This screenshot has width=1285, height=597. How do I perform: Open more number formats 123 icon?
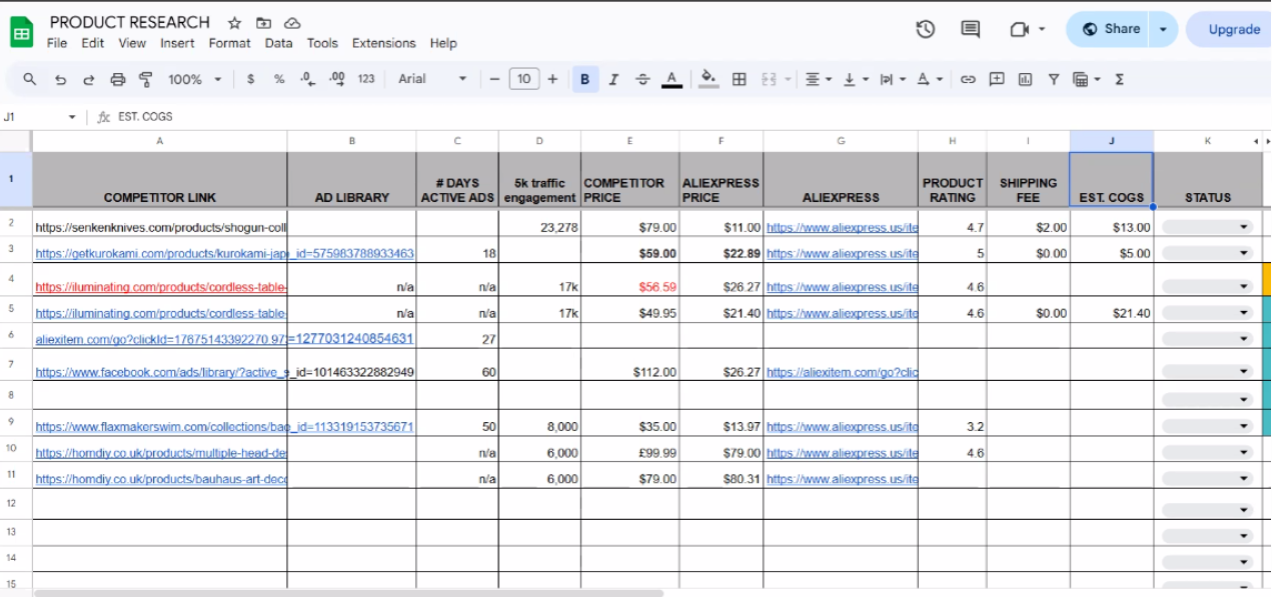pos(366,79)
